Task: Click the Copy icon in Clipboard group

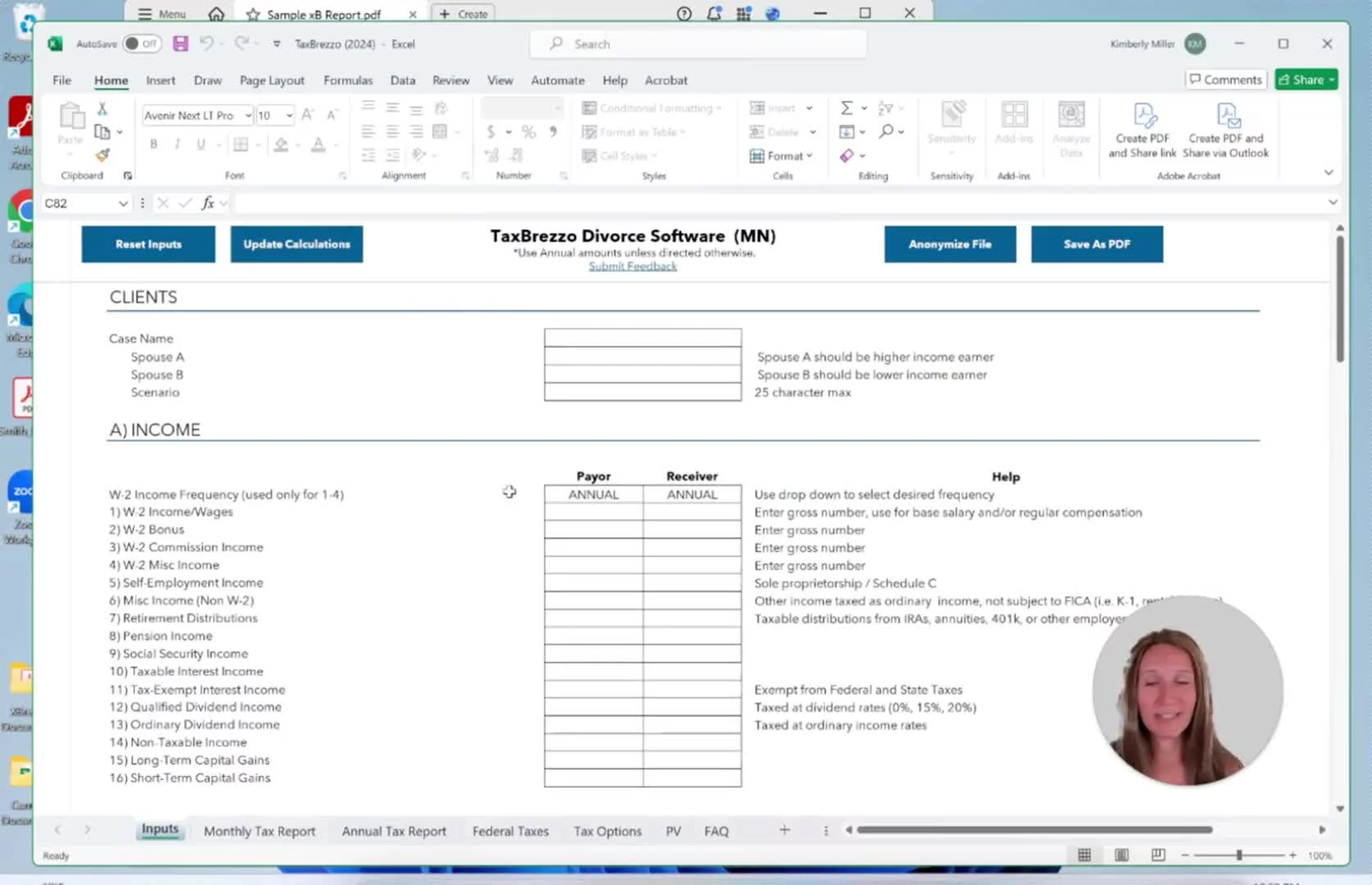Action: click(x=102, y=131)
